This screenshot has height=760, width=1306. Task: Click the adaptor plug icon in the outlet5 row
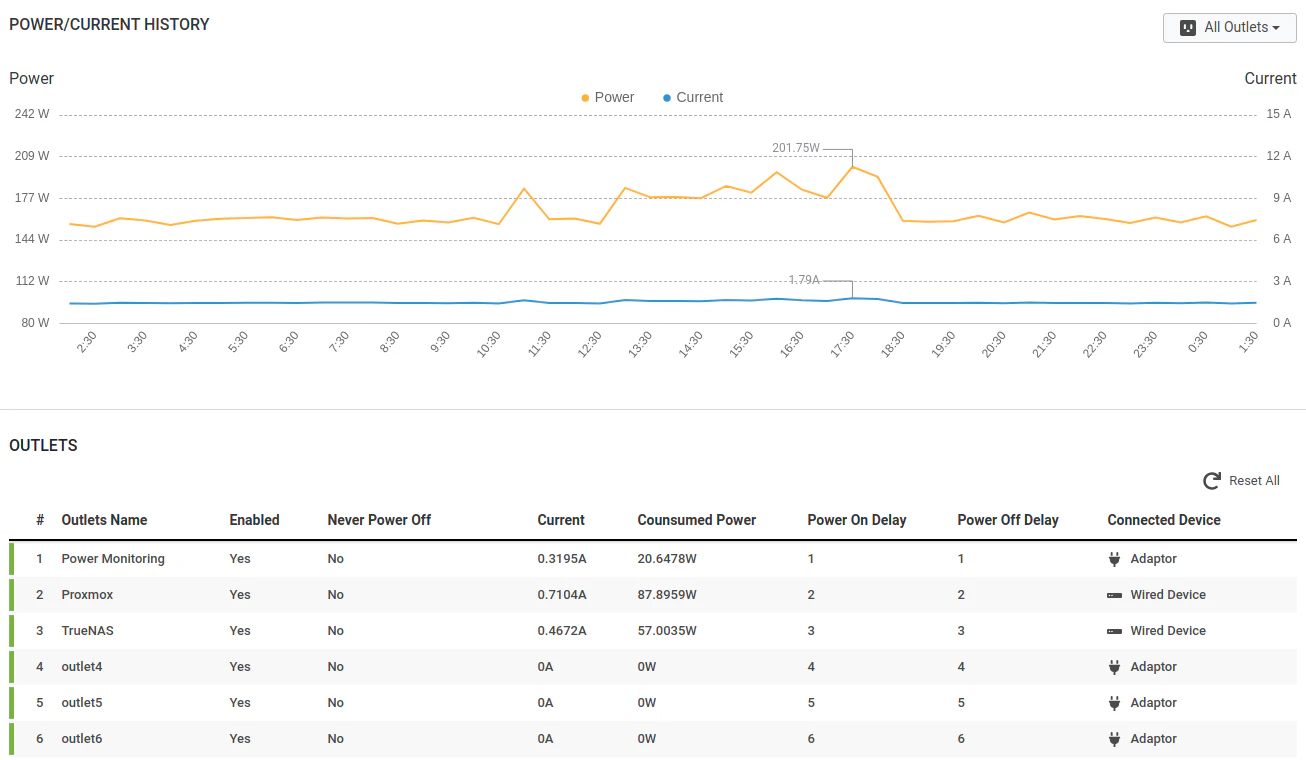(x=1114, y=703)
